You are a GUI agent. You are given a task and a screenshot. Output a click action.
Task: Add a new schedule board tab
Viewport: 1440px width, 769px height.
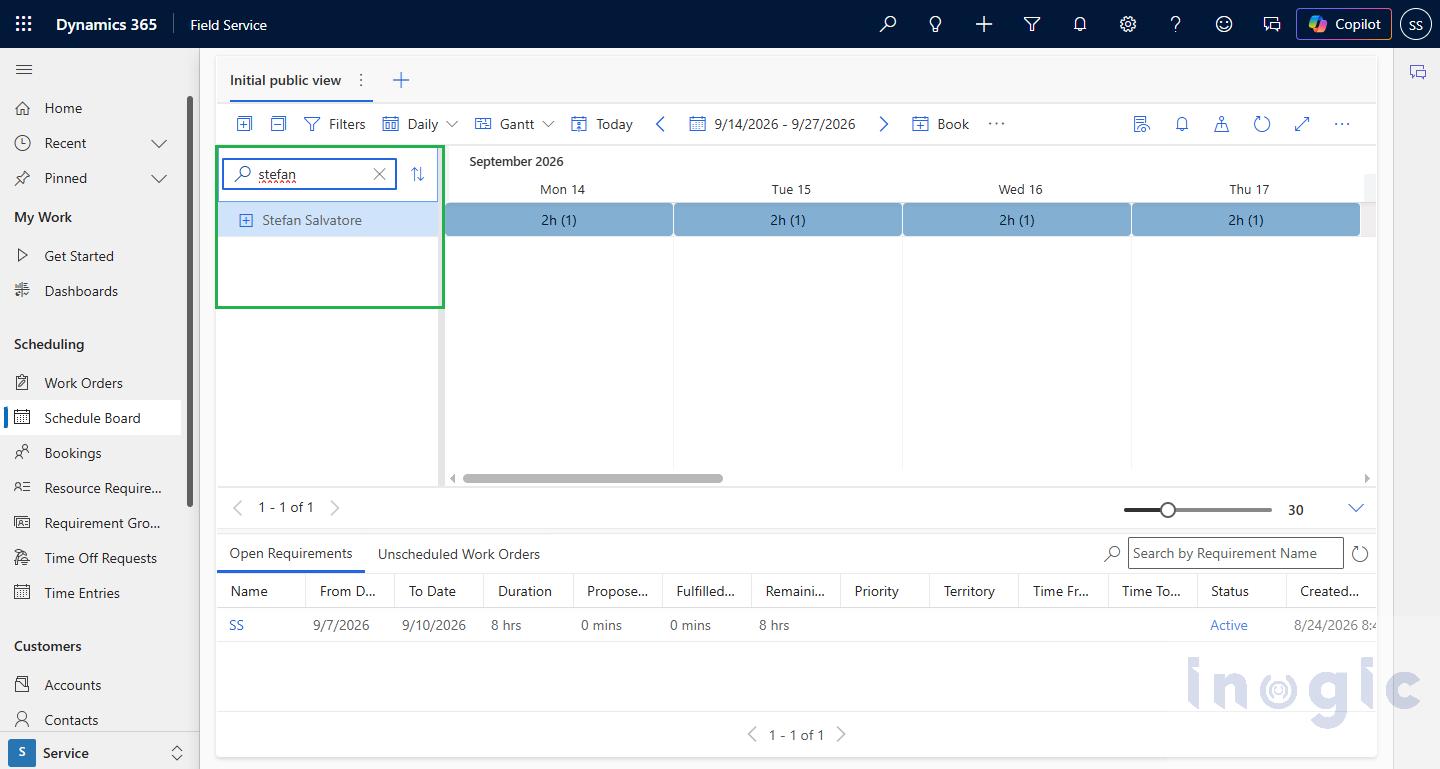click(401, 80)
